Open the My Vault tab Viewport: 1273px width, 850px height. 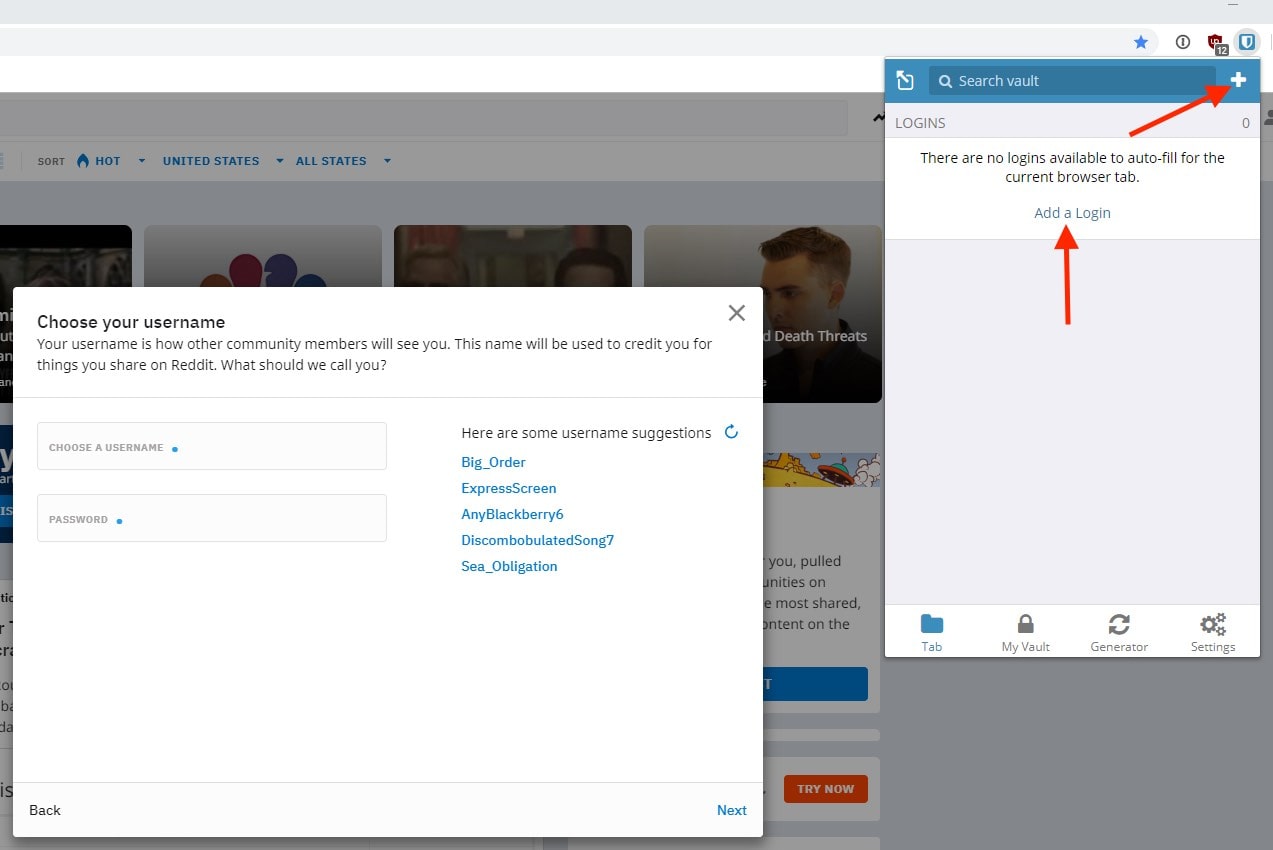coord(1026,633)
